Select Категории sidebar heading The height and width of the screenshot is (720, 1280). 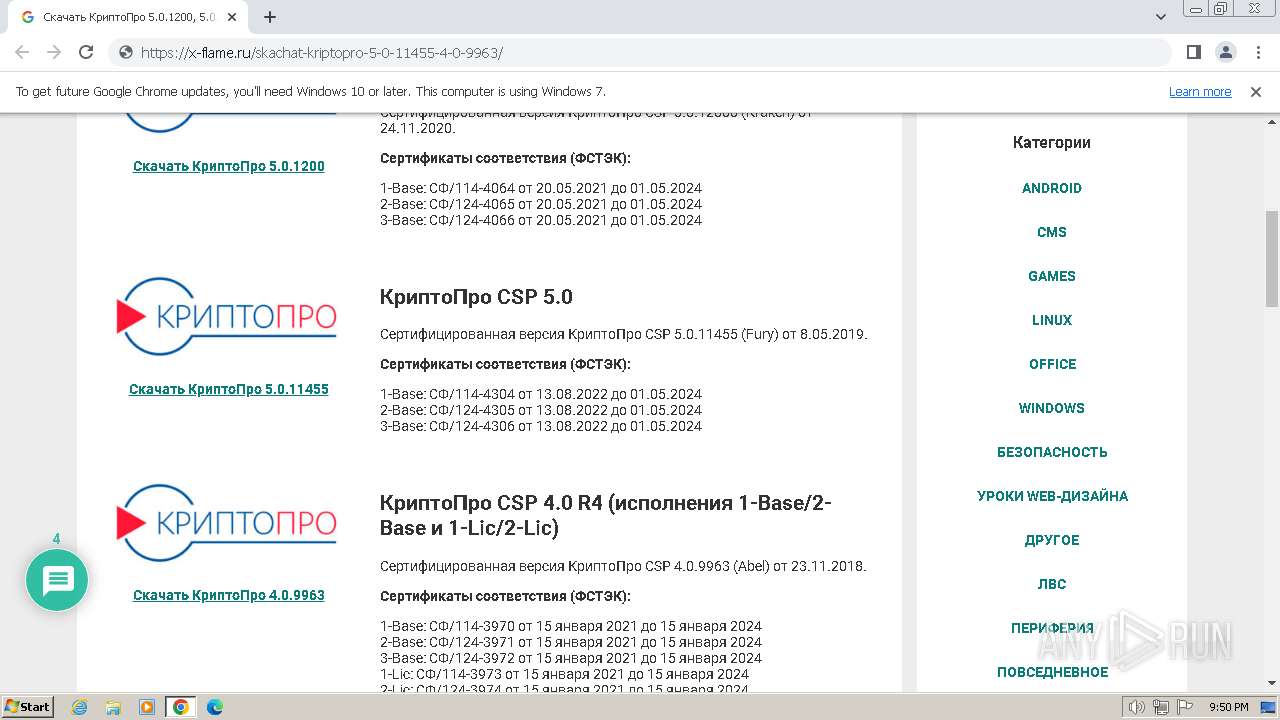tap(1052, 142)
